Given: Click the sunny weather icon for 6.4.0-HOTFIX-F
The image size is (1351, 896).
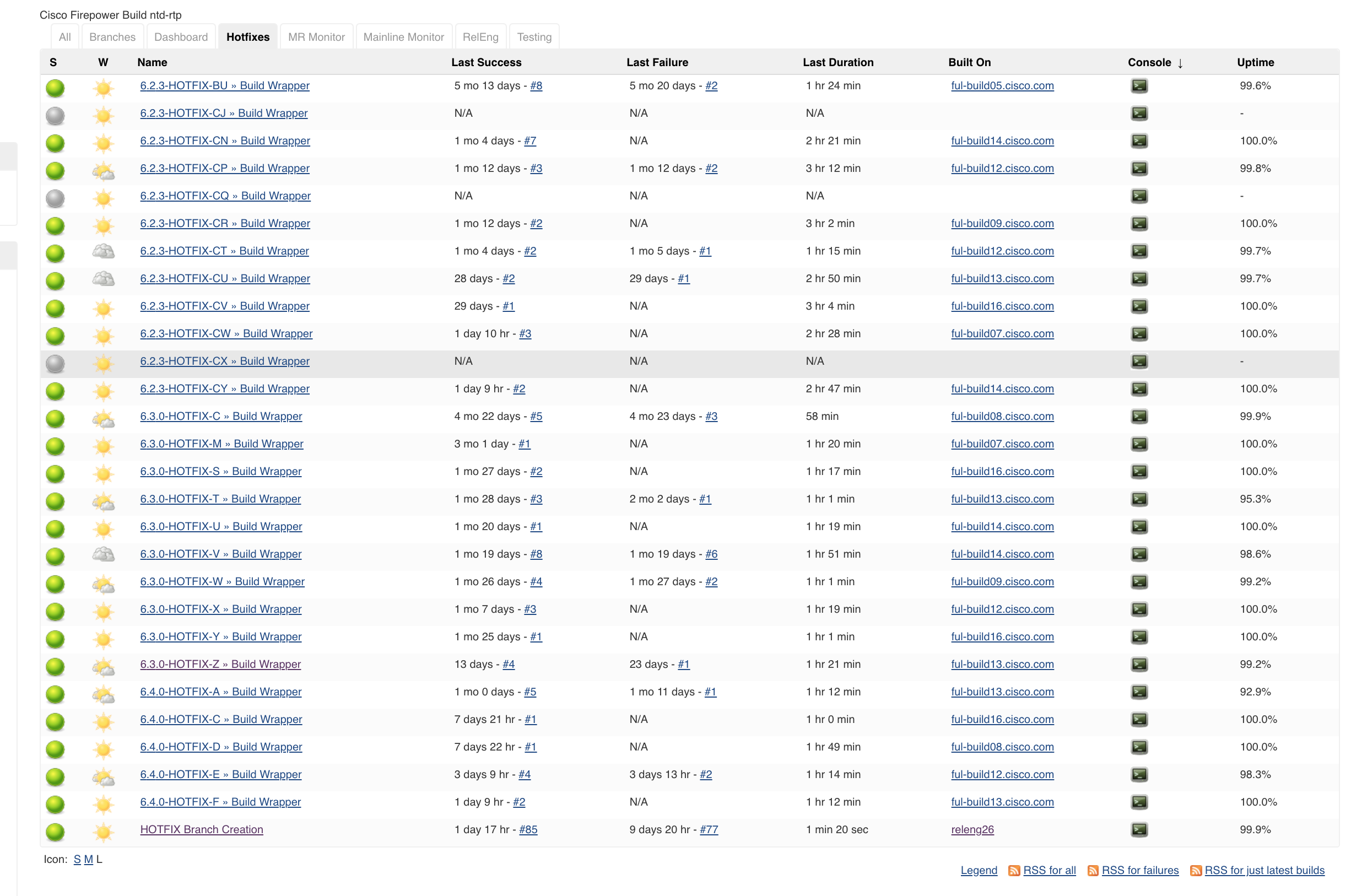Looking at the screenshot, I should pyautogui.click(x=103, y=802).
